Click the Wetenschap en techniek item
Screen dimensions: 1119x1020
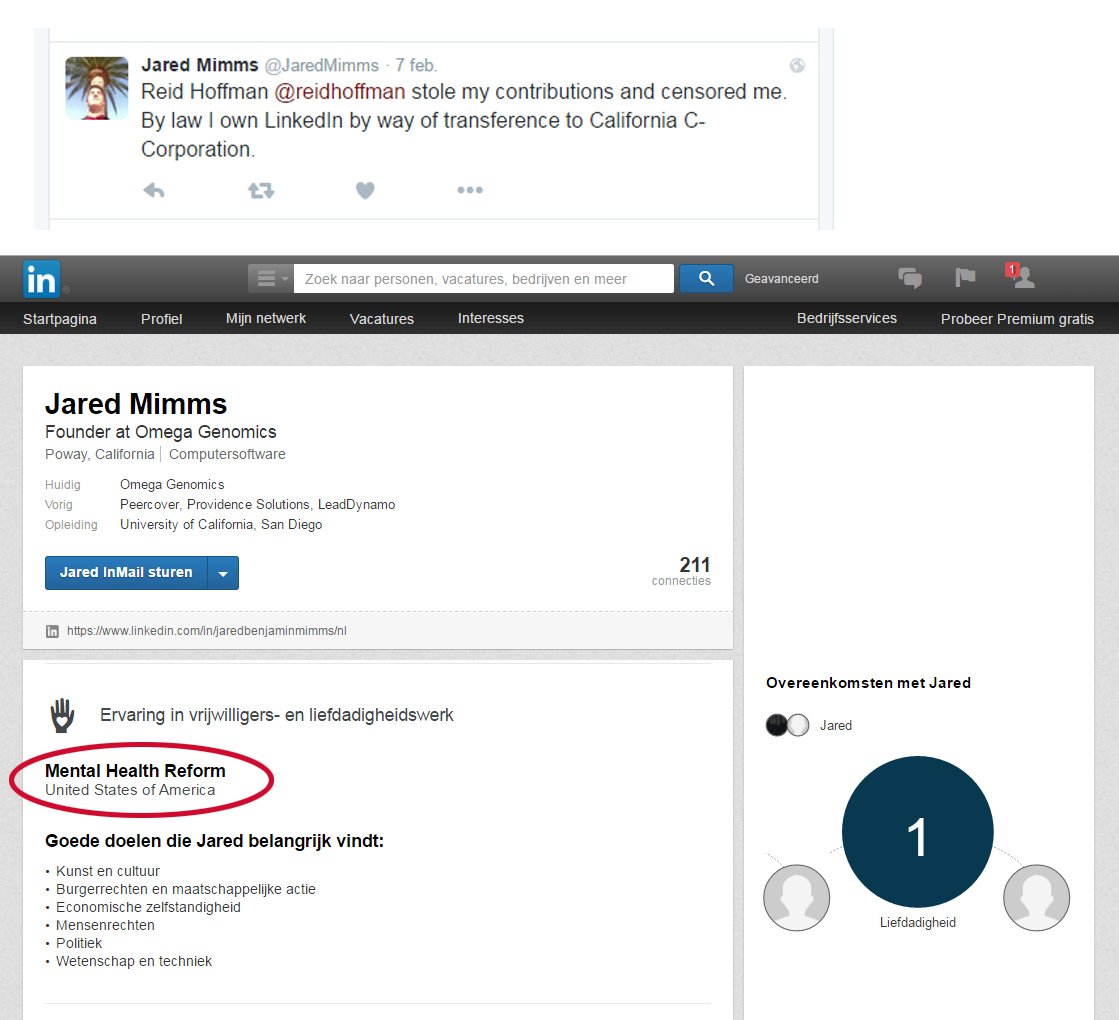[134, 961]
